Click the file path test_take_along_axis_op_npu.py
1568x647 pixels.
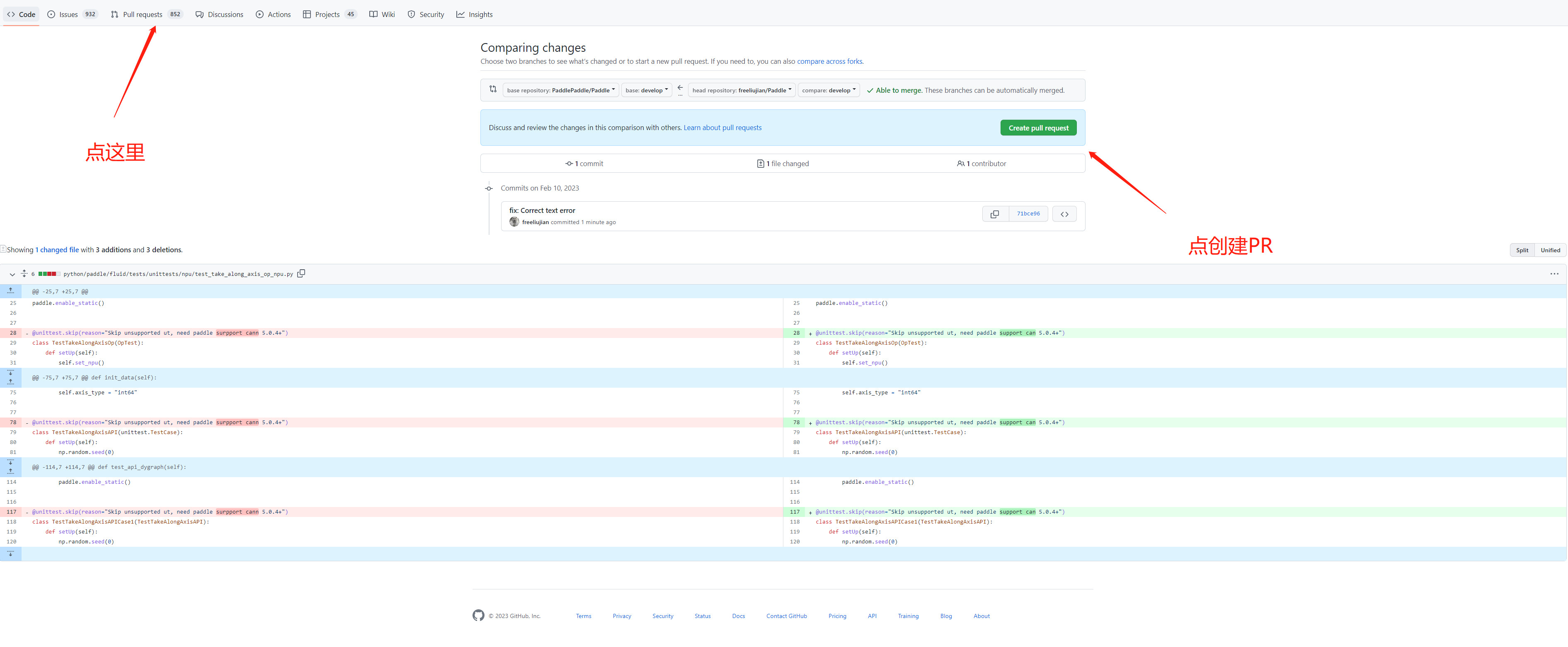(178, 274)
